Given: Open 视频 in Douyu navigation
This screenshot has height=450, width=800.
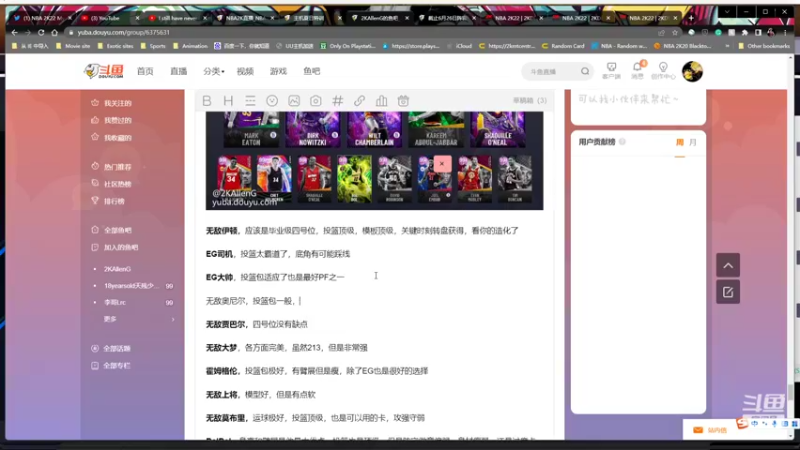Looking at the screenshot, I should point(245,71).
